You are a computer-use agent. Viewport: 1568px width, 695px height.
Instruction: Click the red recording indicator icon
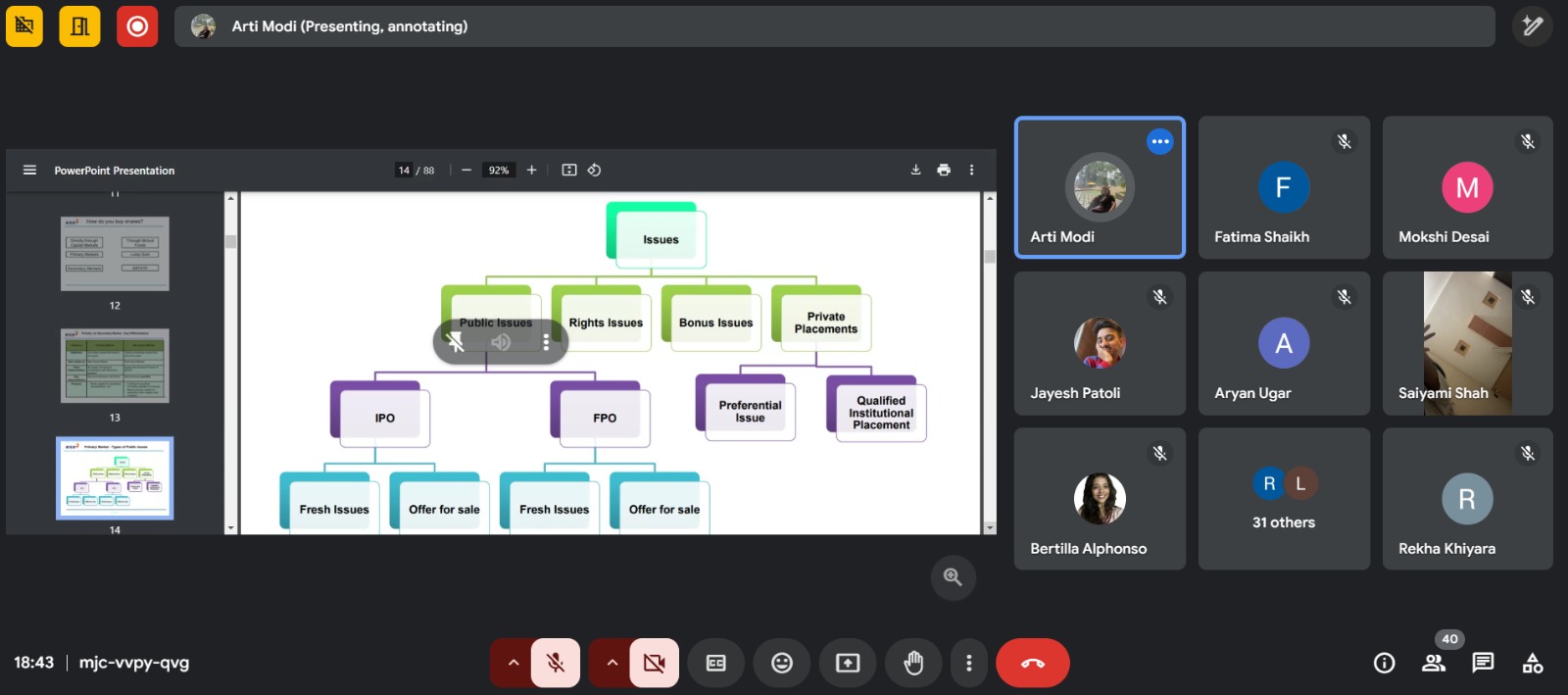[x=137, y=26]
